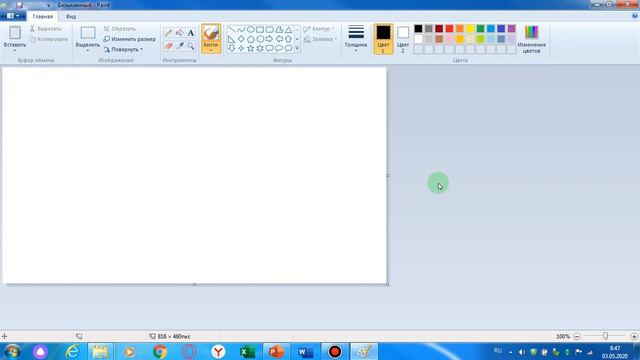Choose the oval callout shape
This screenshot has width=640, height=360.
coord(279,48)
